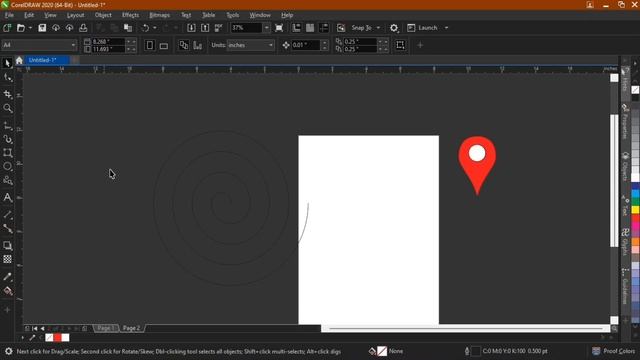Switch to Page 1 tab

[x=106, y=328]
